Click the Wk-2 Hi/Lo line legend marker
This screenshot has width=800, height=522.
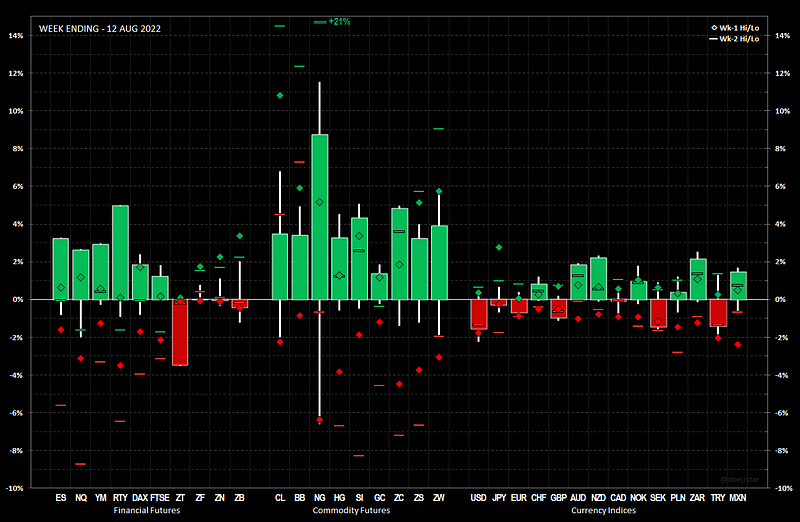click(714, 38)
